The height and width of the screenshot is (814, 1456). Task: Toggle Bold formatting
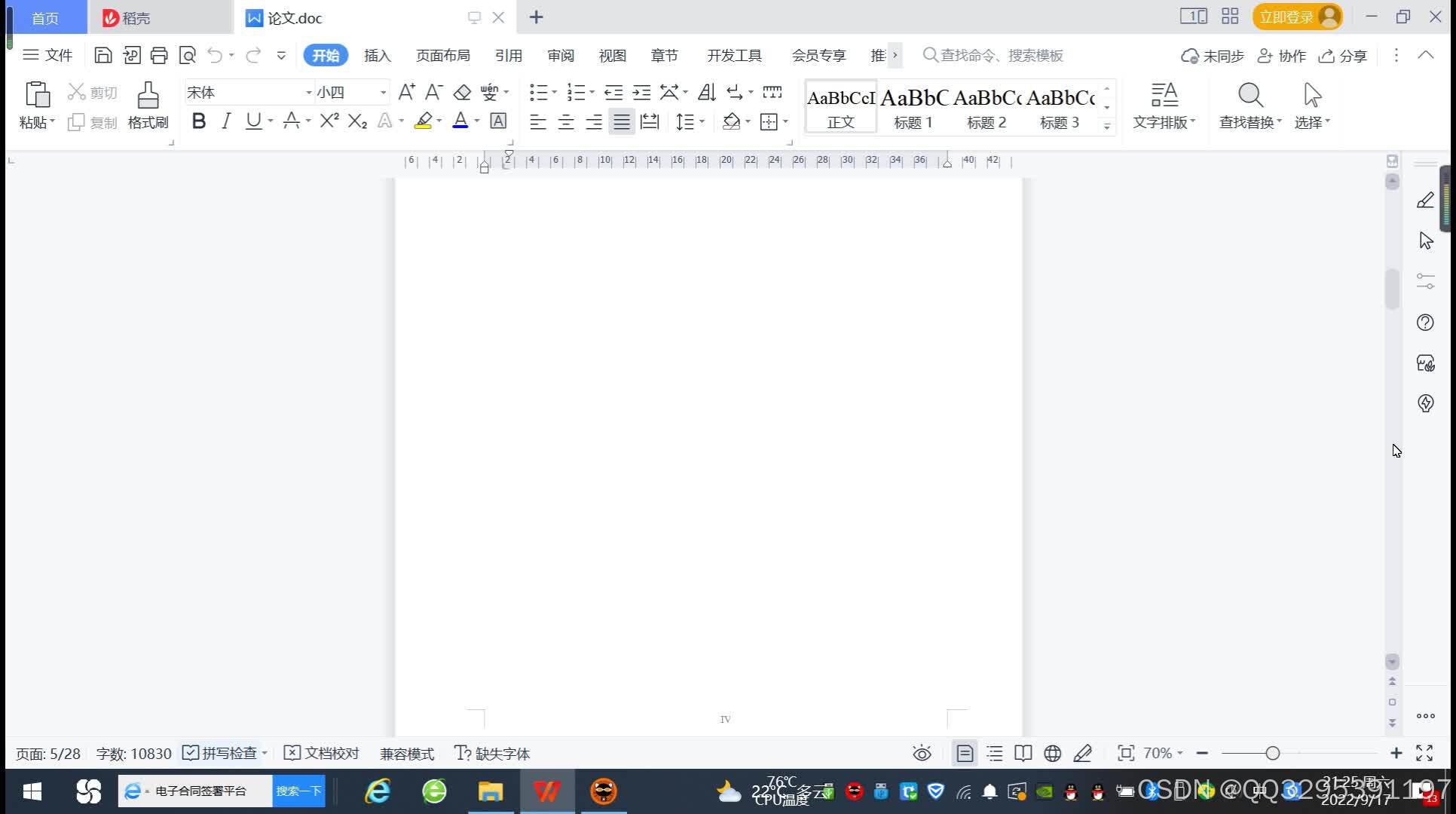click(x=199, y=121)
